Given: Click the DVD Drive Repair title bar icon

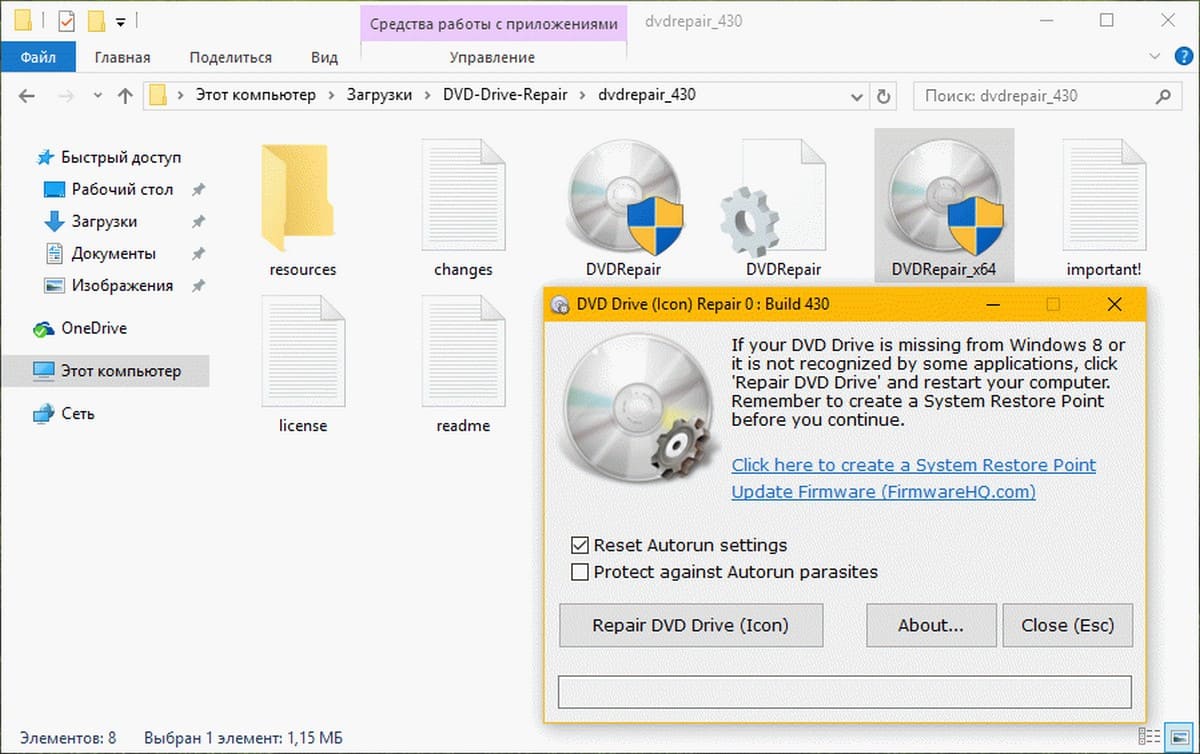Looking at the screenshot, I should [560, 304].
